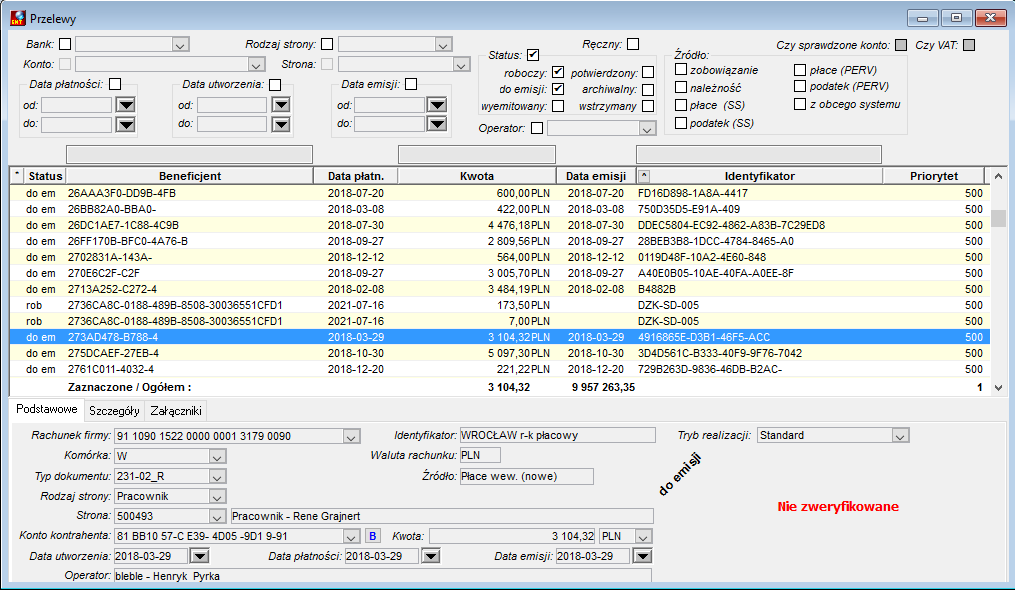1015x590 pixels.
Task: Sort by the Beneficjent column header
Action: [x=190, y=176]
